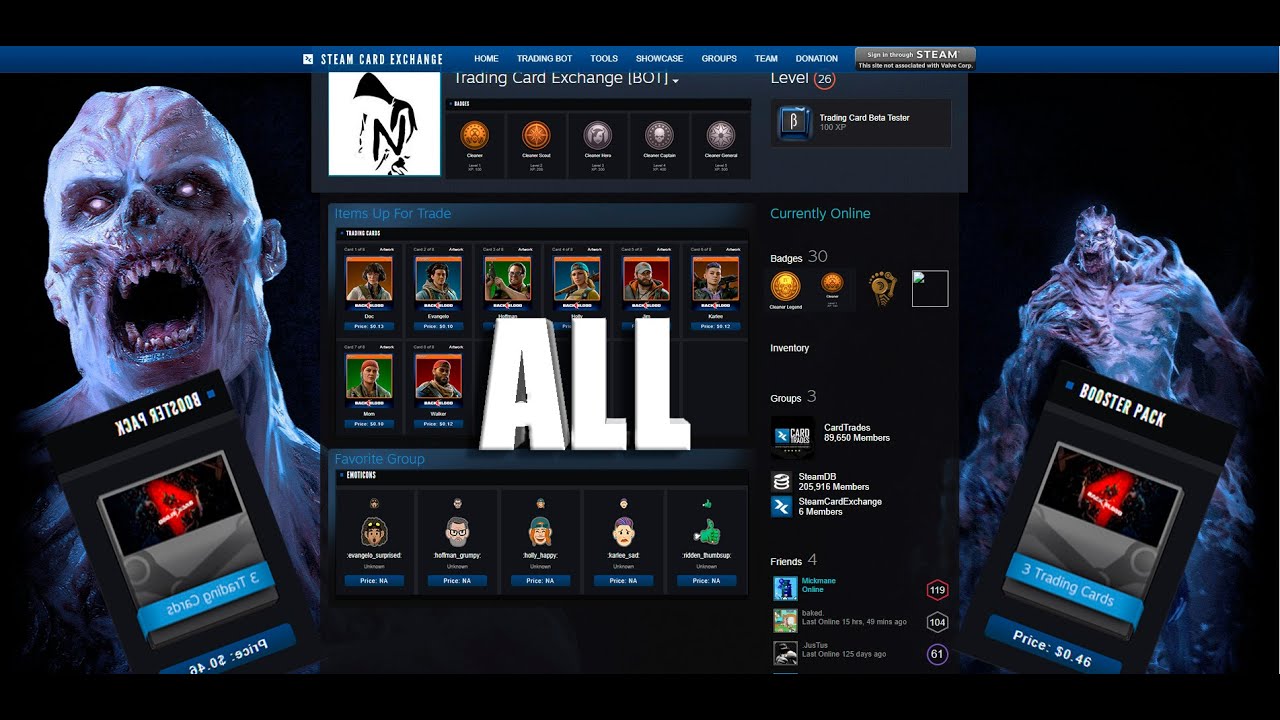The width and height of the screenshot is (1280, 720).
Task: Click the holly_happy emoticon
Action: (540, 530)
